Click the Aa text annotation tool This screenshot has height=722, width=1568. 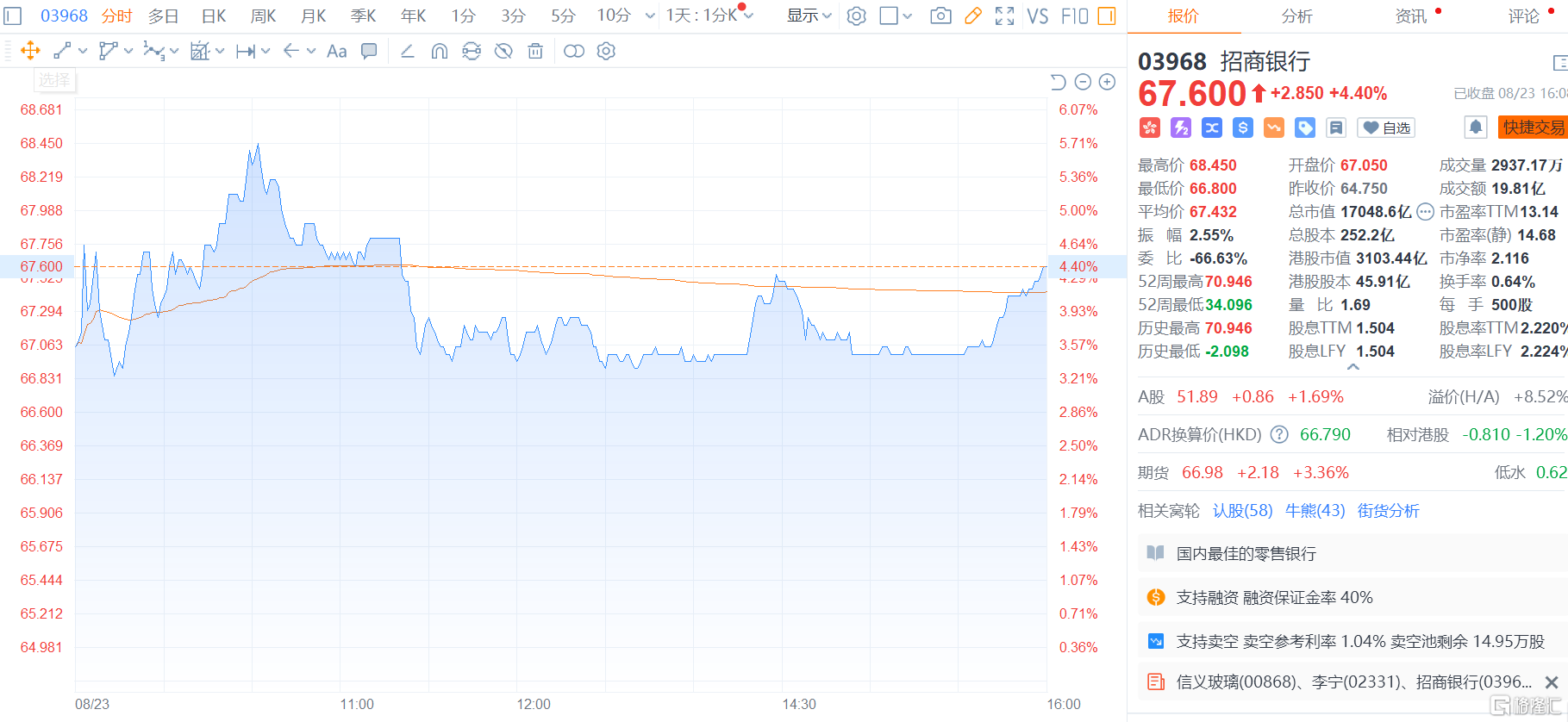point(337,51)
